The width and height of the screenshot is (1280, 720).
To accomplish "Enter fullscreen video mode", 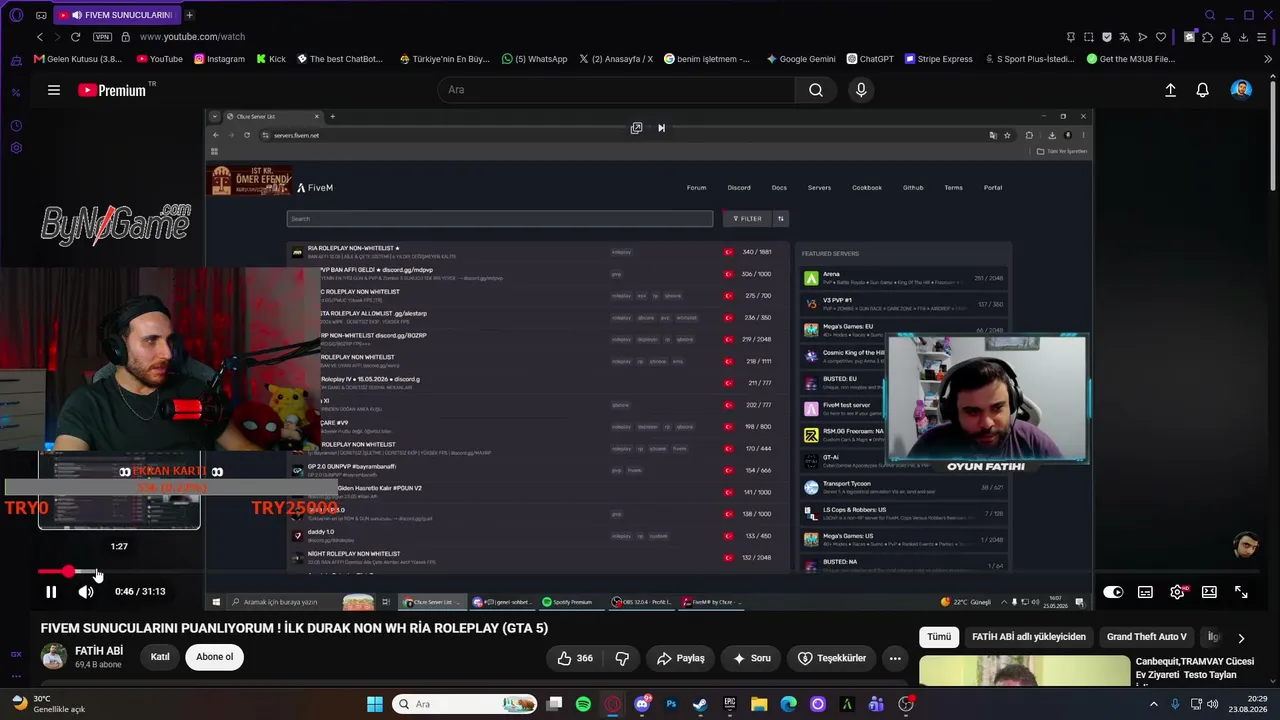I will [1241, 592].
